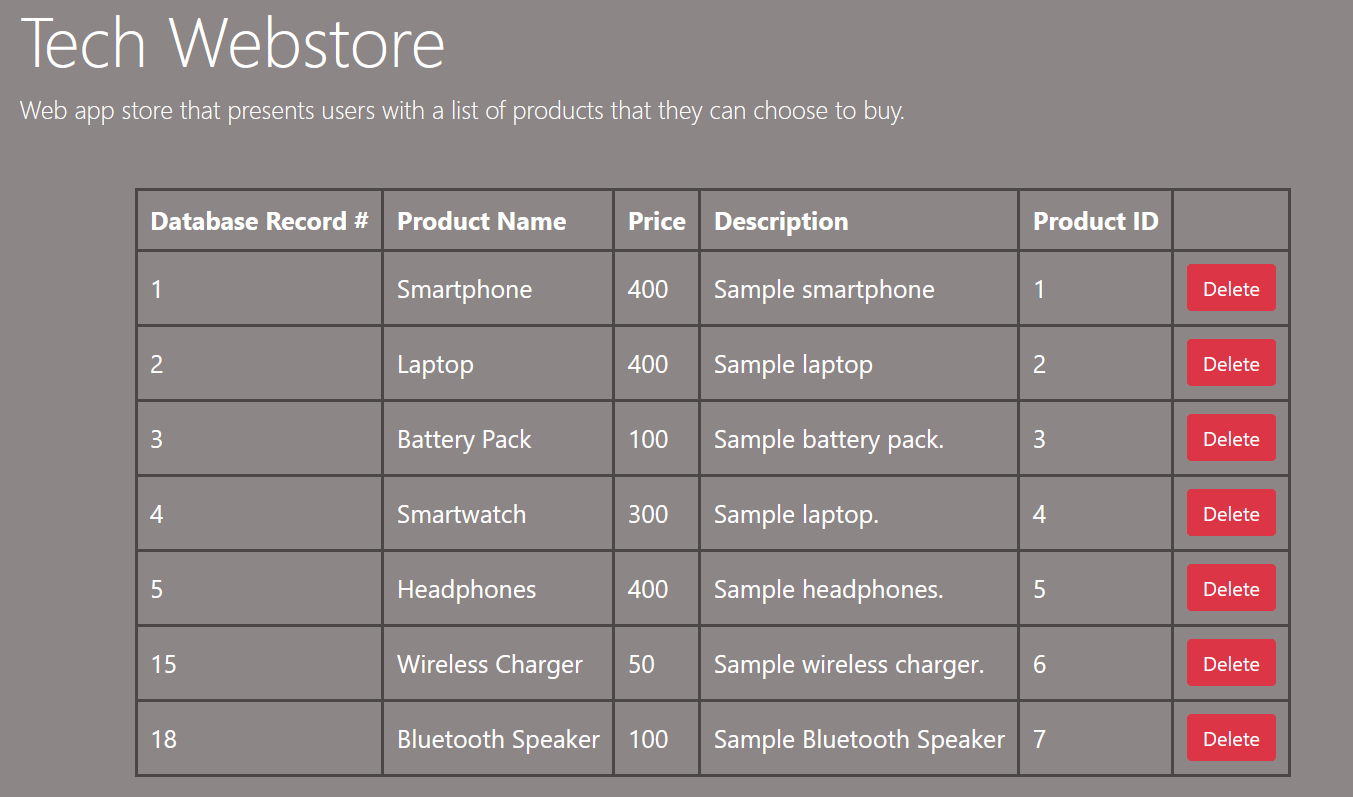
Task: Click the Price column header
Action: [656, 220]
